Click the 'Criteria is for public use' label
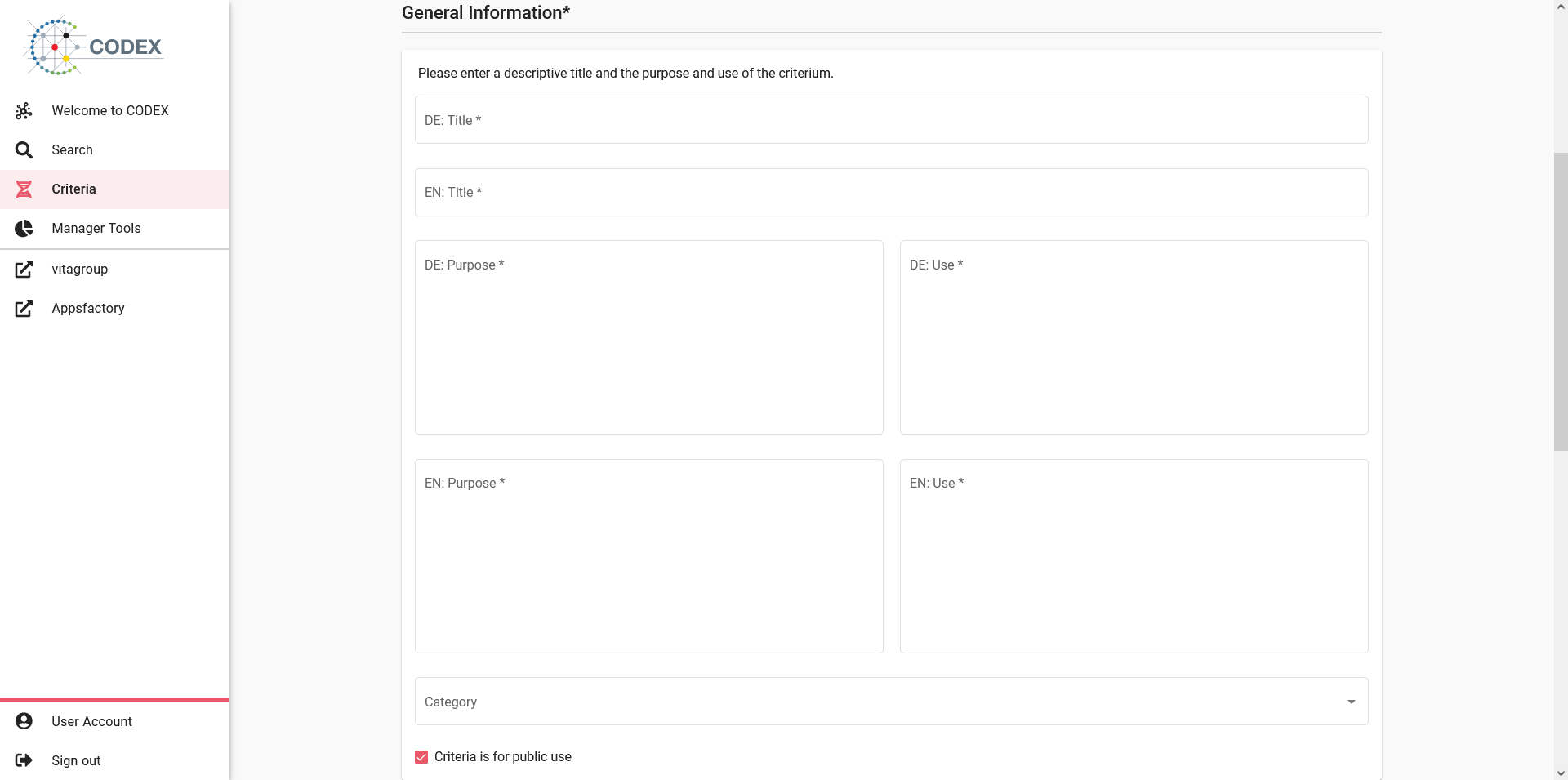This screenshot has width=1568, height=780. pyautogui.click(x=503, y=757)
